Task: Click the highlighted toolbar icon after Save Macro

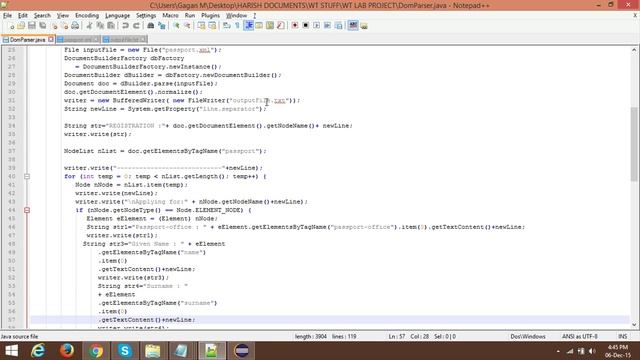Action: coord(353,26)
